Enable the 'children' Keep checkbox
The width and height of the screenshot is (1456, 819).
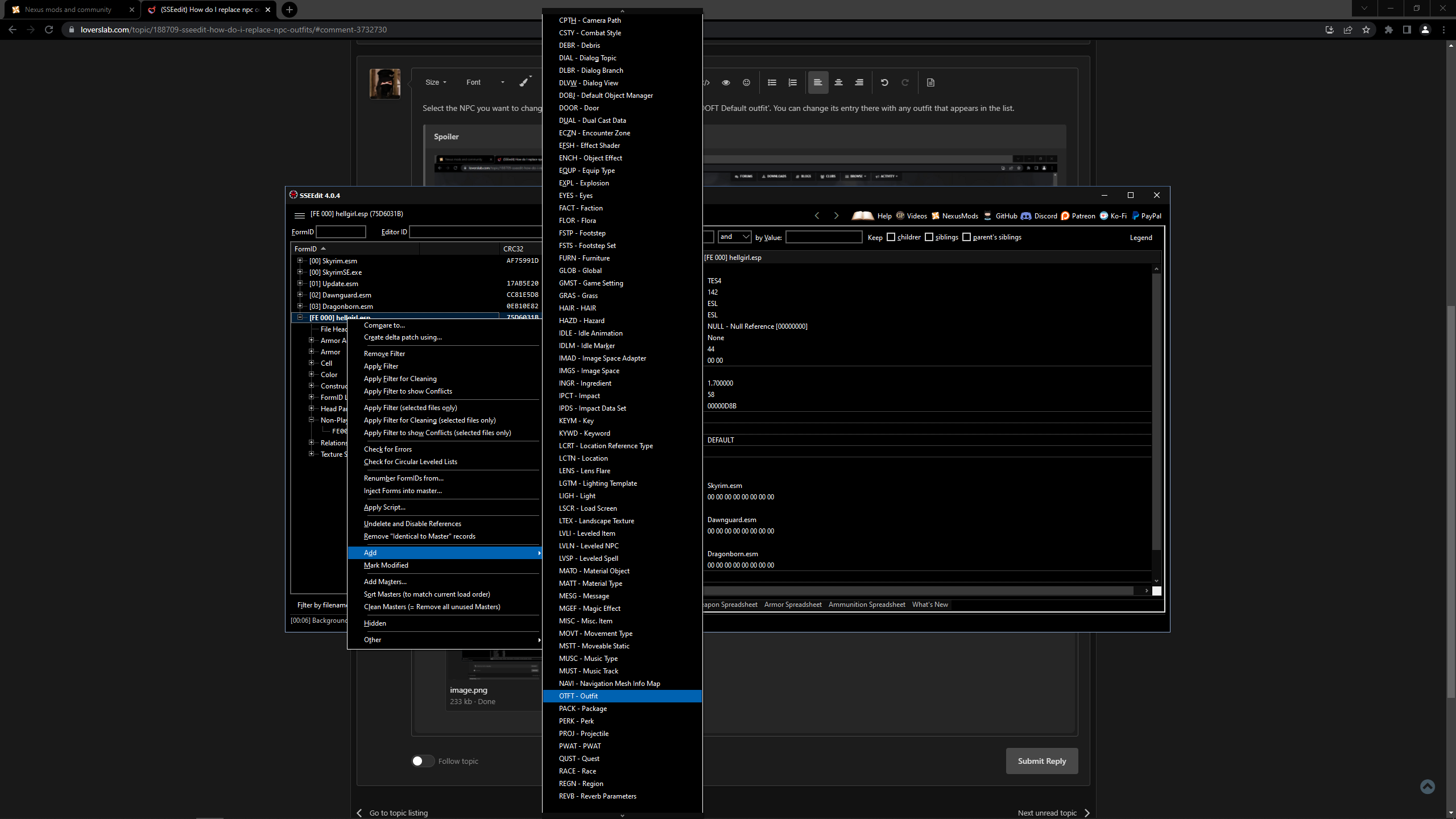point(890,237)
